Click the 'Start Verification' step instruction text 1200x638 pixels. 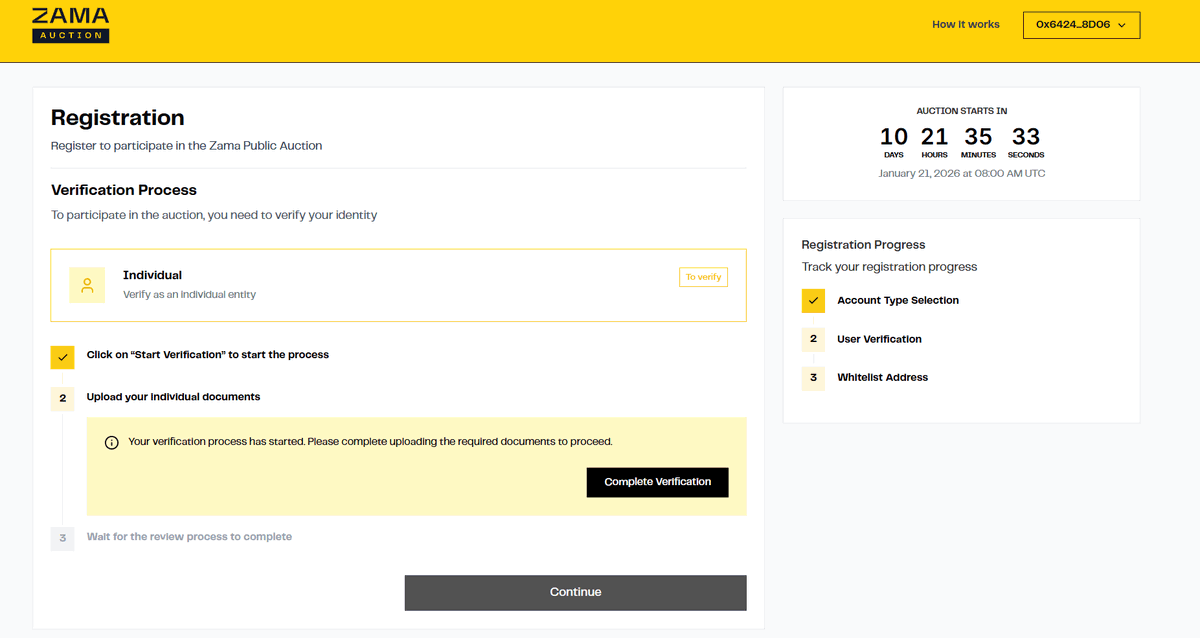tap(208, 355)
